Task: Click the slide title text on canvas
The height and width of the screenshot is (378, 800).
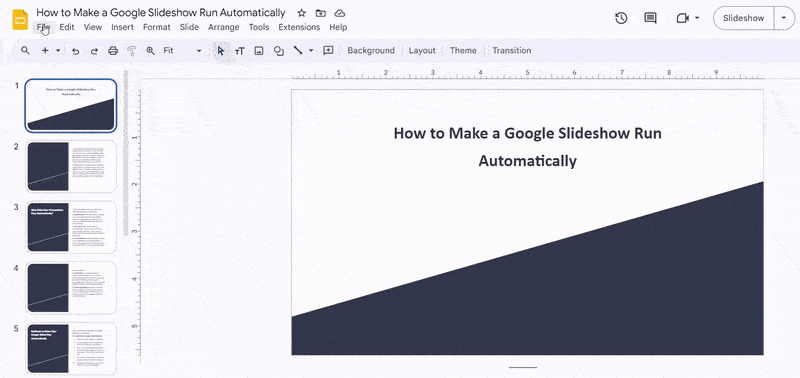Action: click(528, 147)
